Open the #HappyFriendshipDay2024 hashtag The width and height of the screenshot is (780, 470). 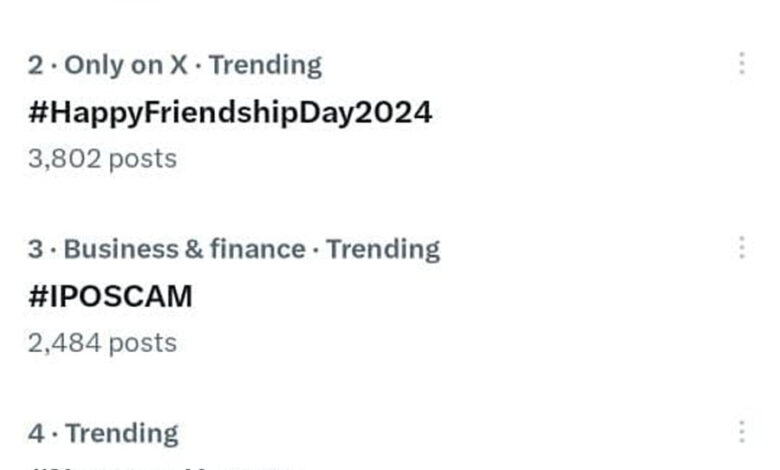point(230,112)
